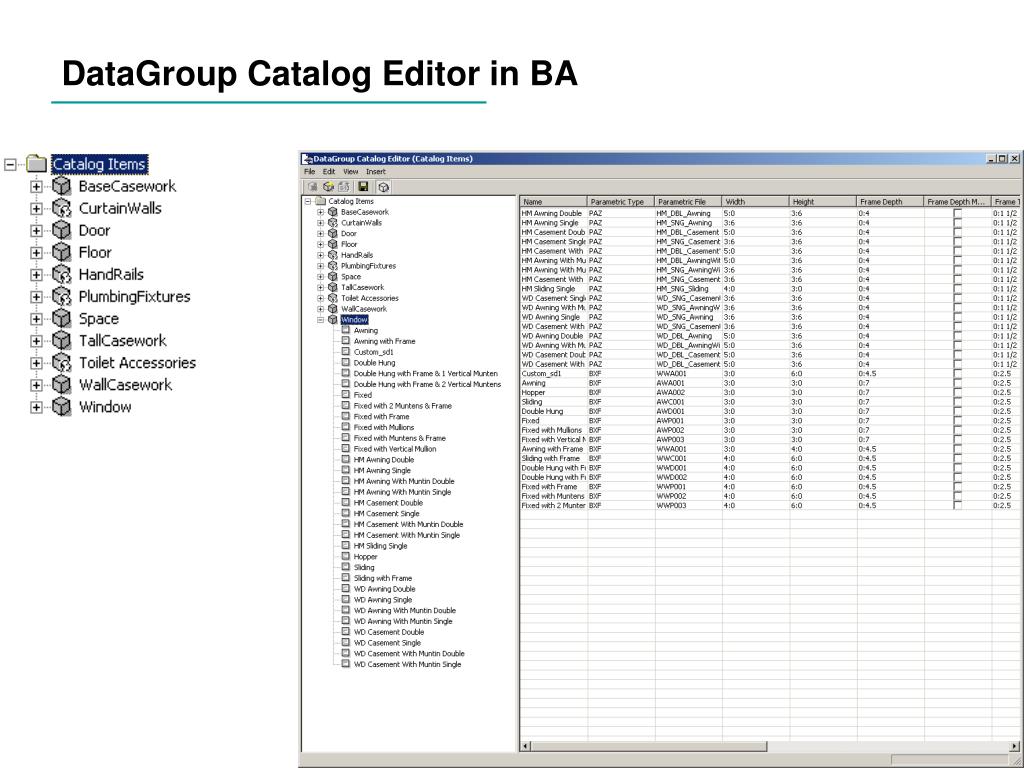1024x768 pixels.
Task: Toggle Frame Depth checkbox for WD Awning Double row
Action: (x=957, y=336)
